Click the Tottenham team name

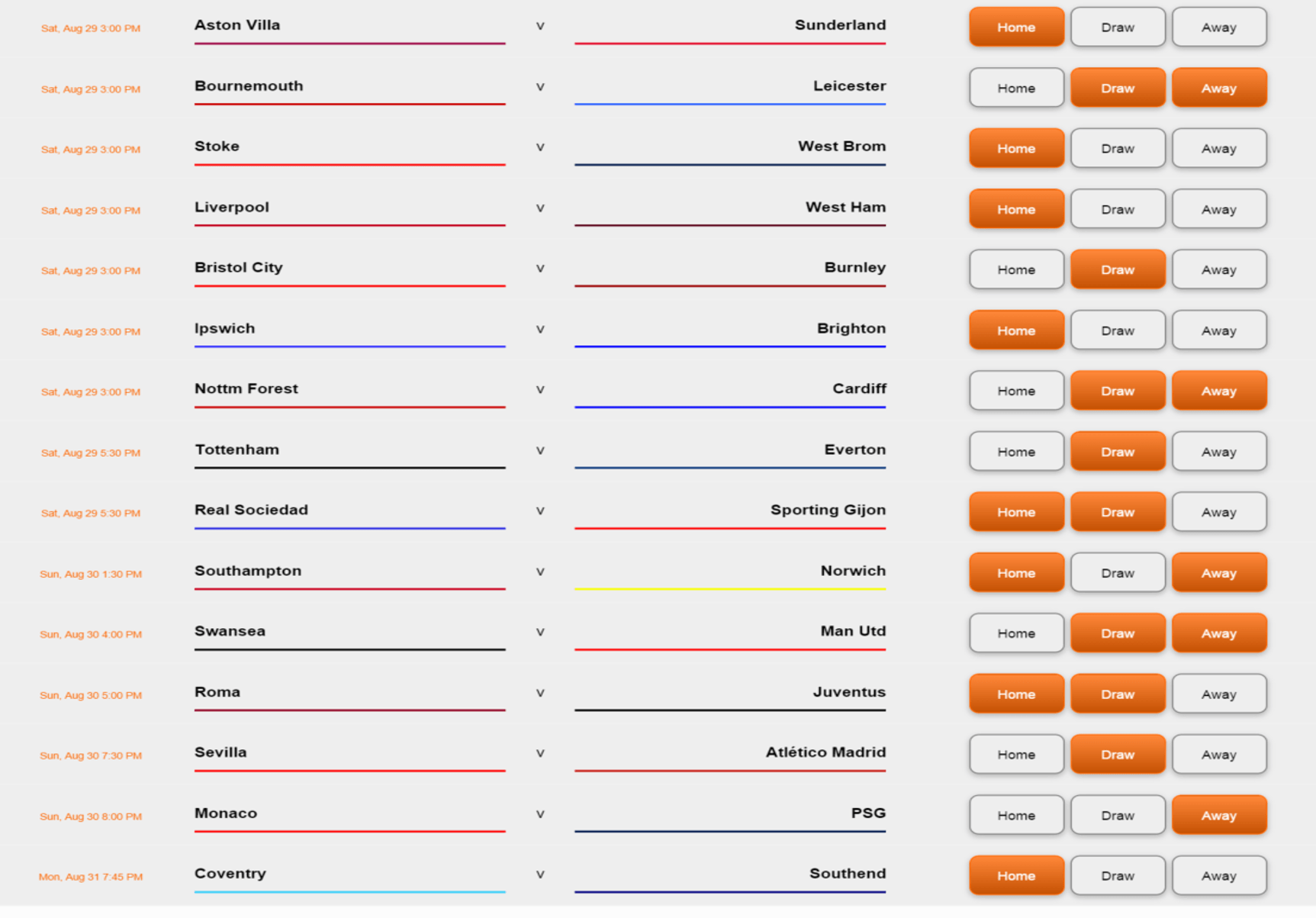coord(236,449)
